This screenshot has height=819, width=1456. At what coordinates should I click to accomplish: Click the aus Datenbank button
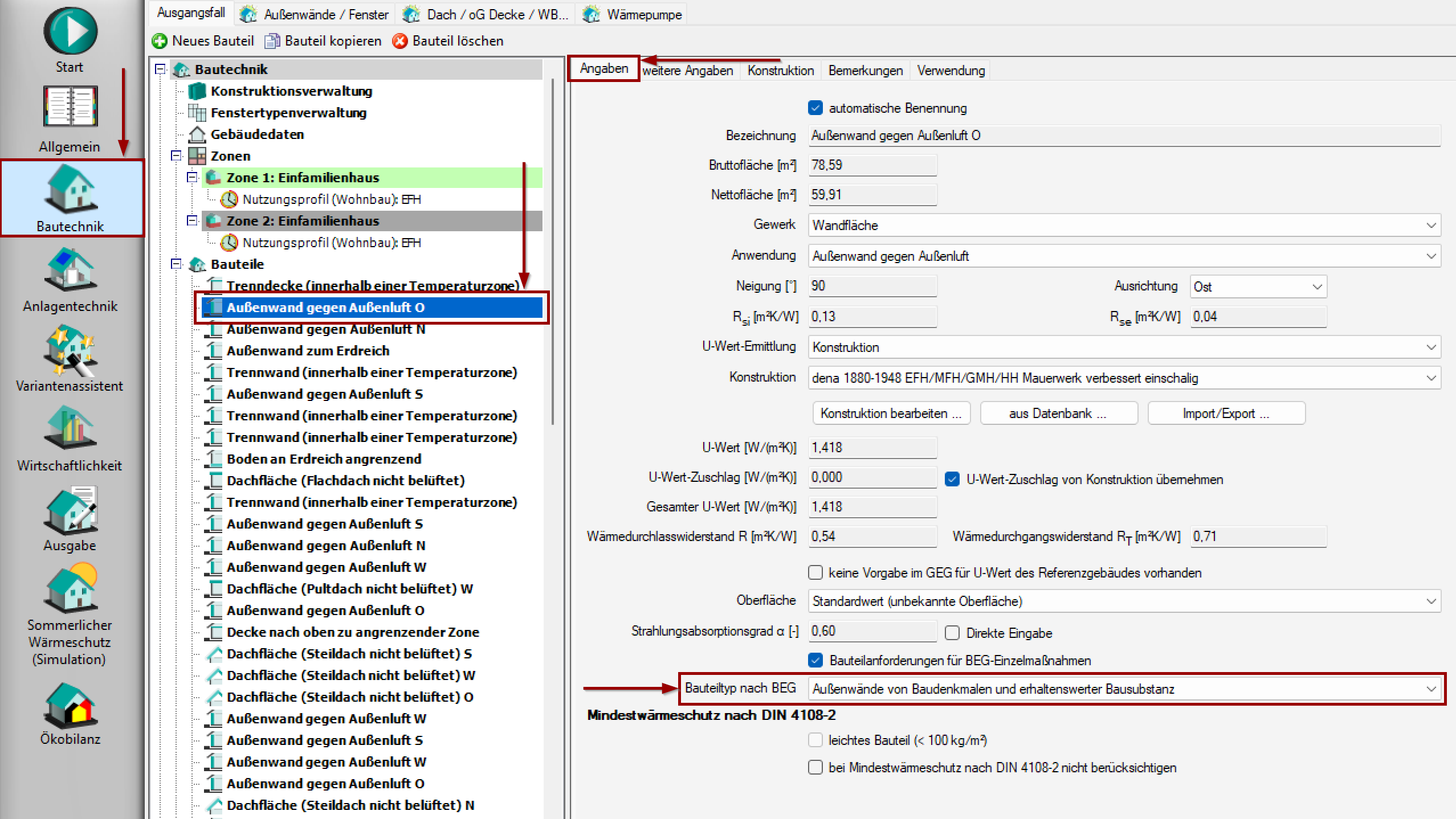(x=1058, y=413)
